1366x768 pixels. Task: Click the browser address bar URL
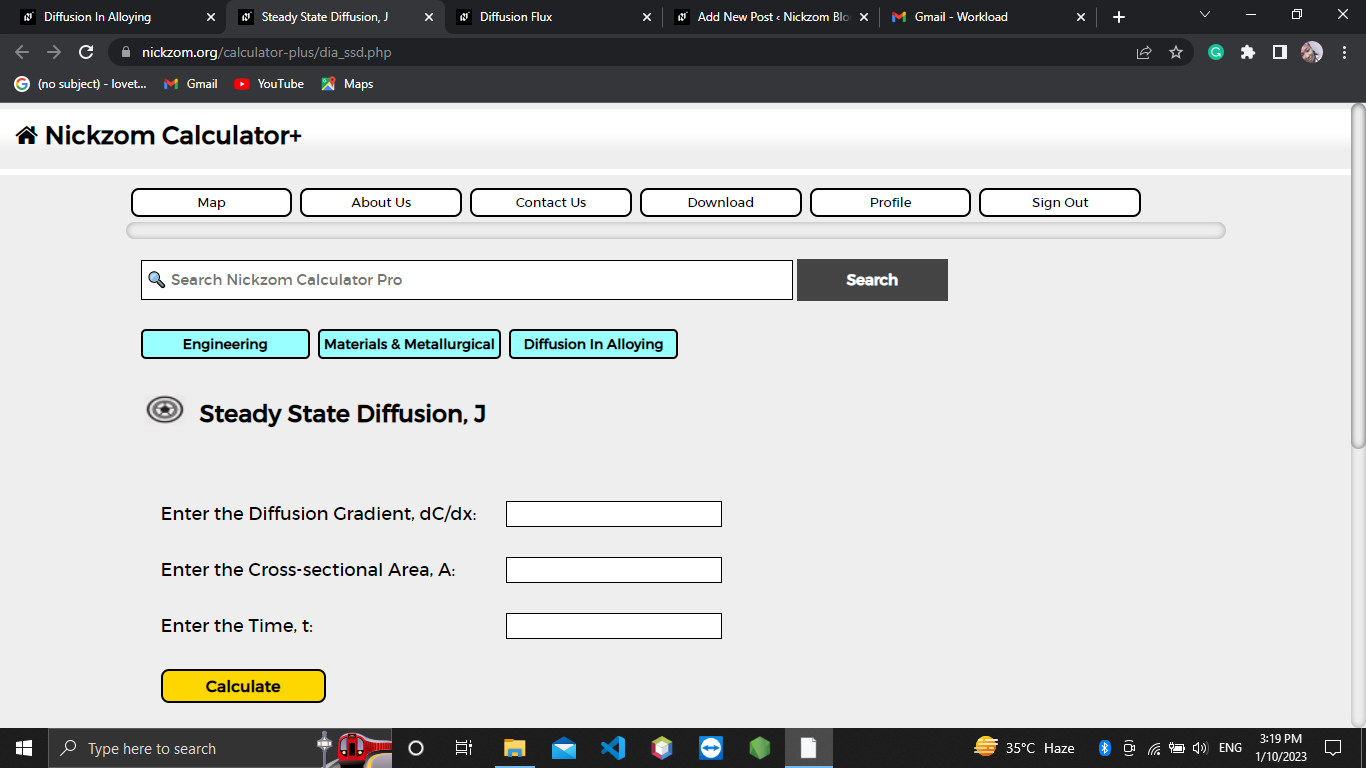(266, 52)
